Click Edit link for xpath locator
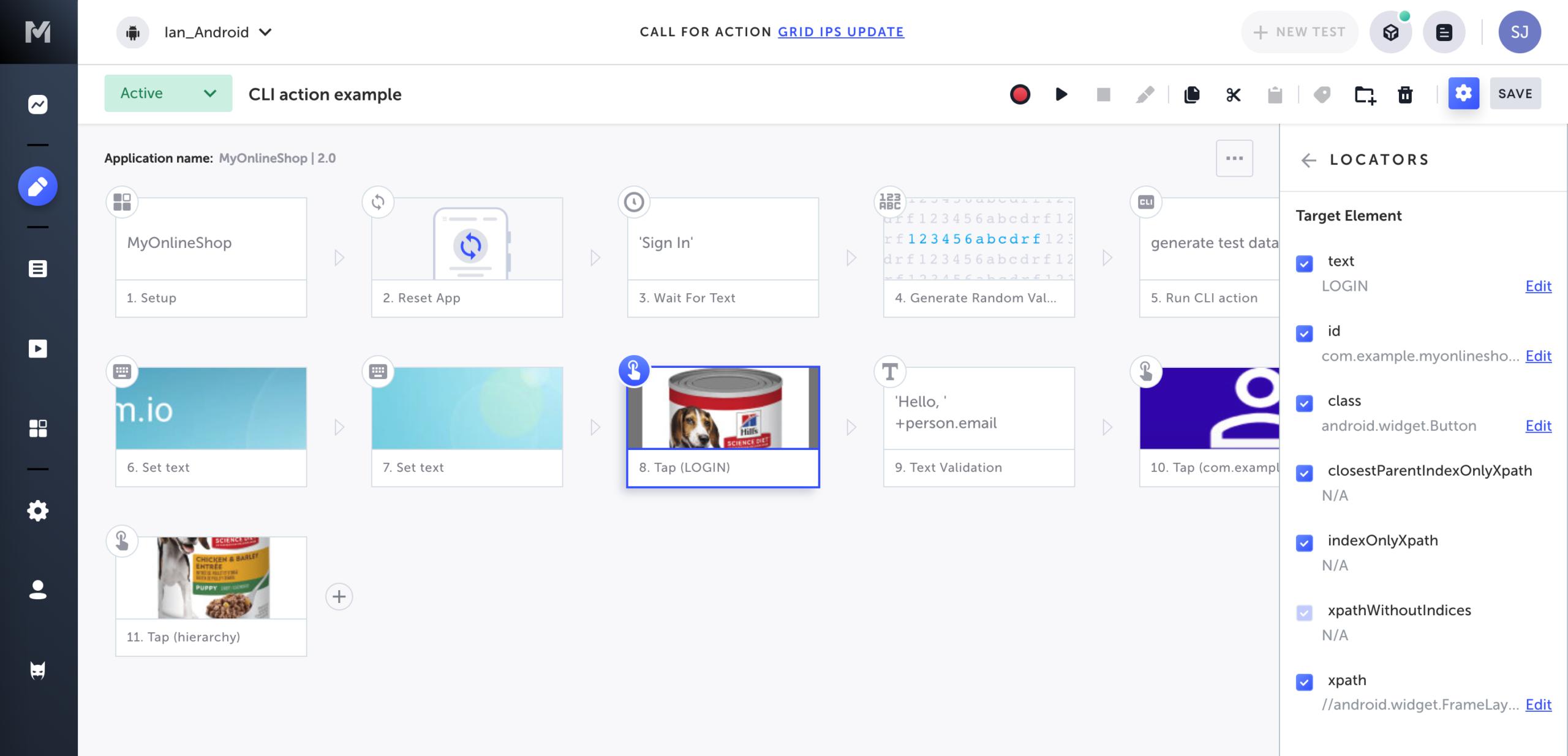 (1538, 705)
